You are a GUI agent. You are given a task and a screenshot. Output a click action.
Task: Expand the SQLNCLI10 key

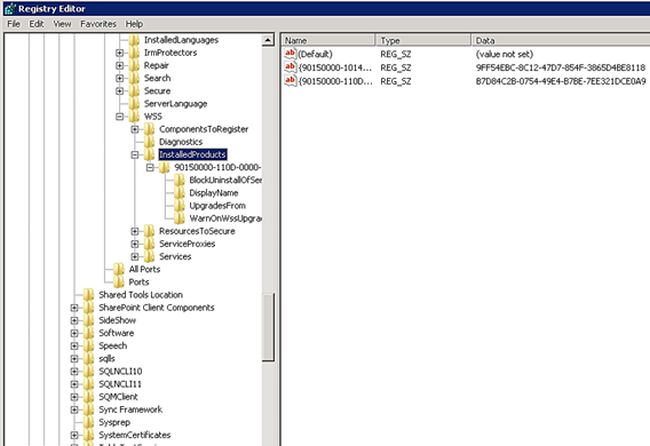[x=74, y=371]
